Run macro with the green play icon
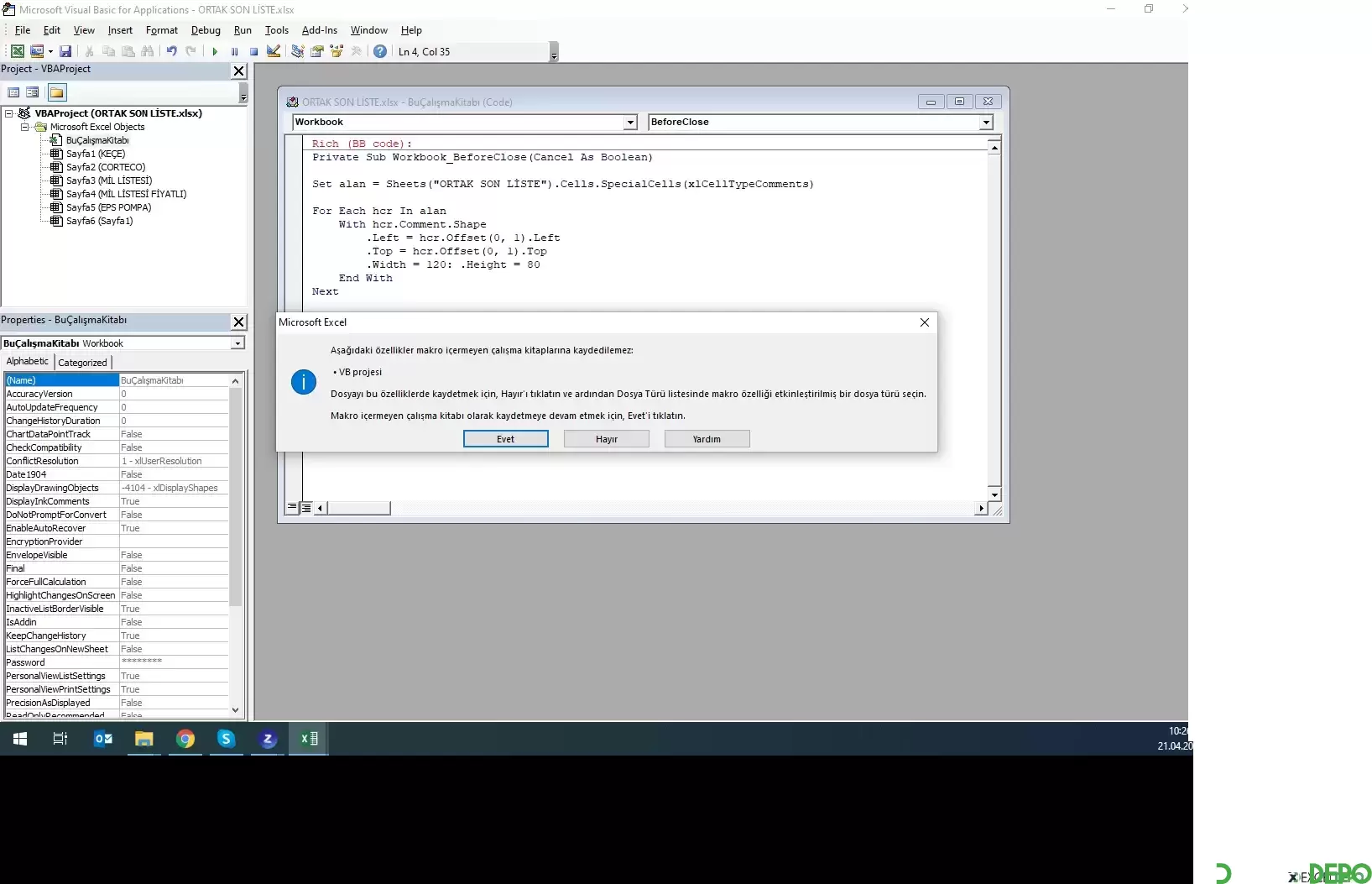This screenshot has width=1372, height=884. coord(215,51)
